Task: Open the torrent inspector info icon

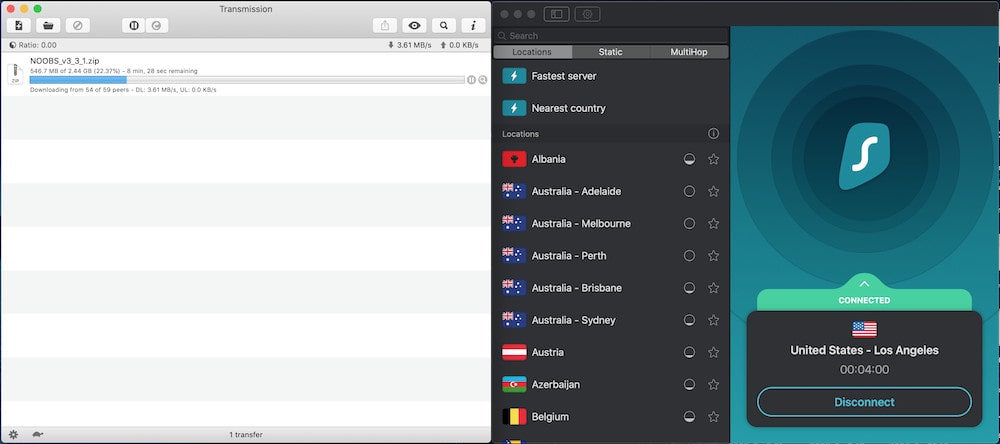Action: [x=472, y=25]
